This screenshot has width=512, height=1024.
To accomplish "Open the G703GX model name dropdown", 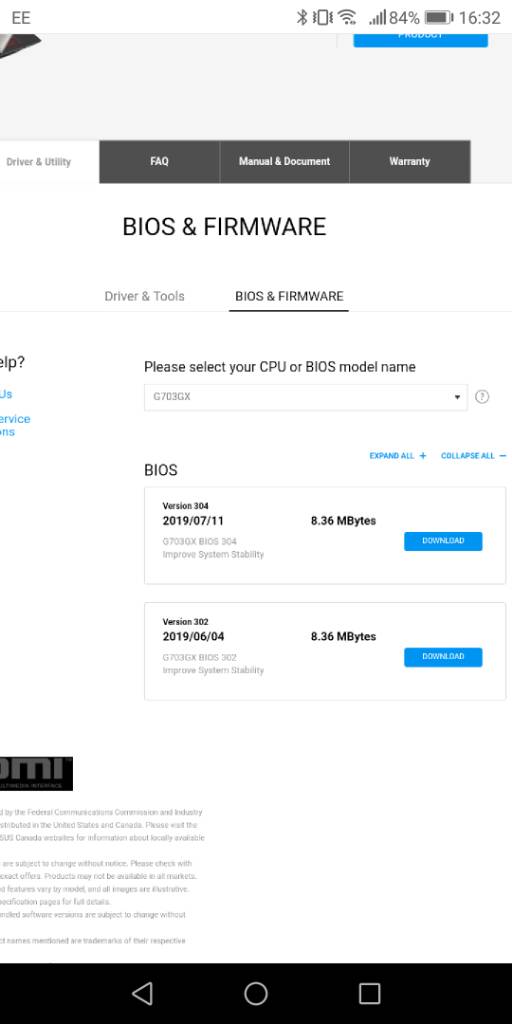I will 306,397.
